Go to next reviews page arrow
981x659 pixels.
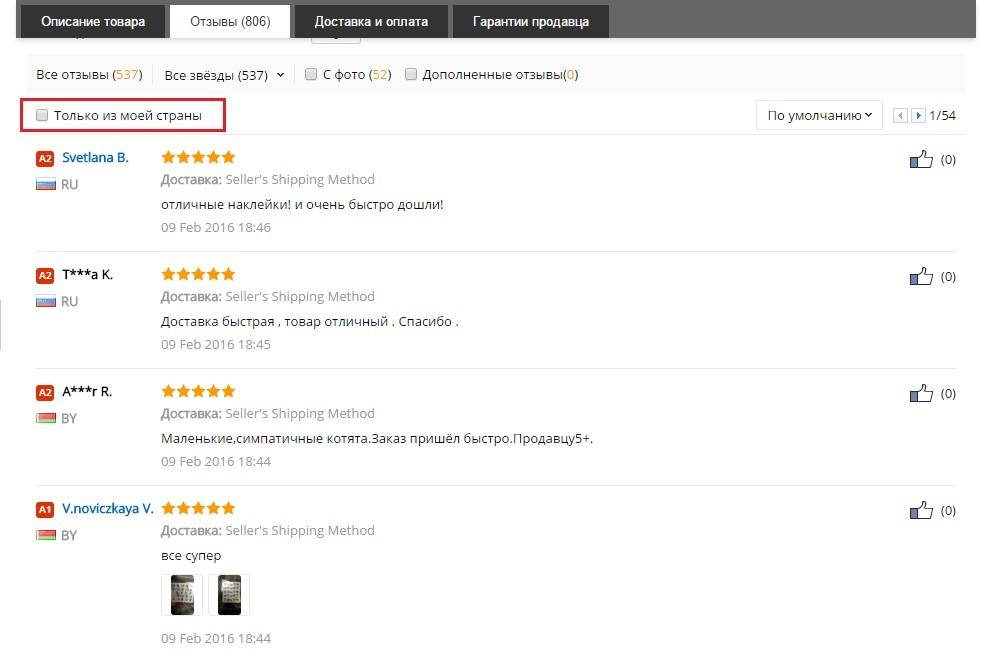click(x=918, y=115)
